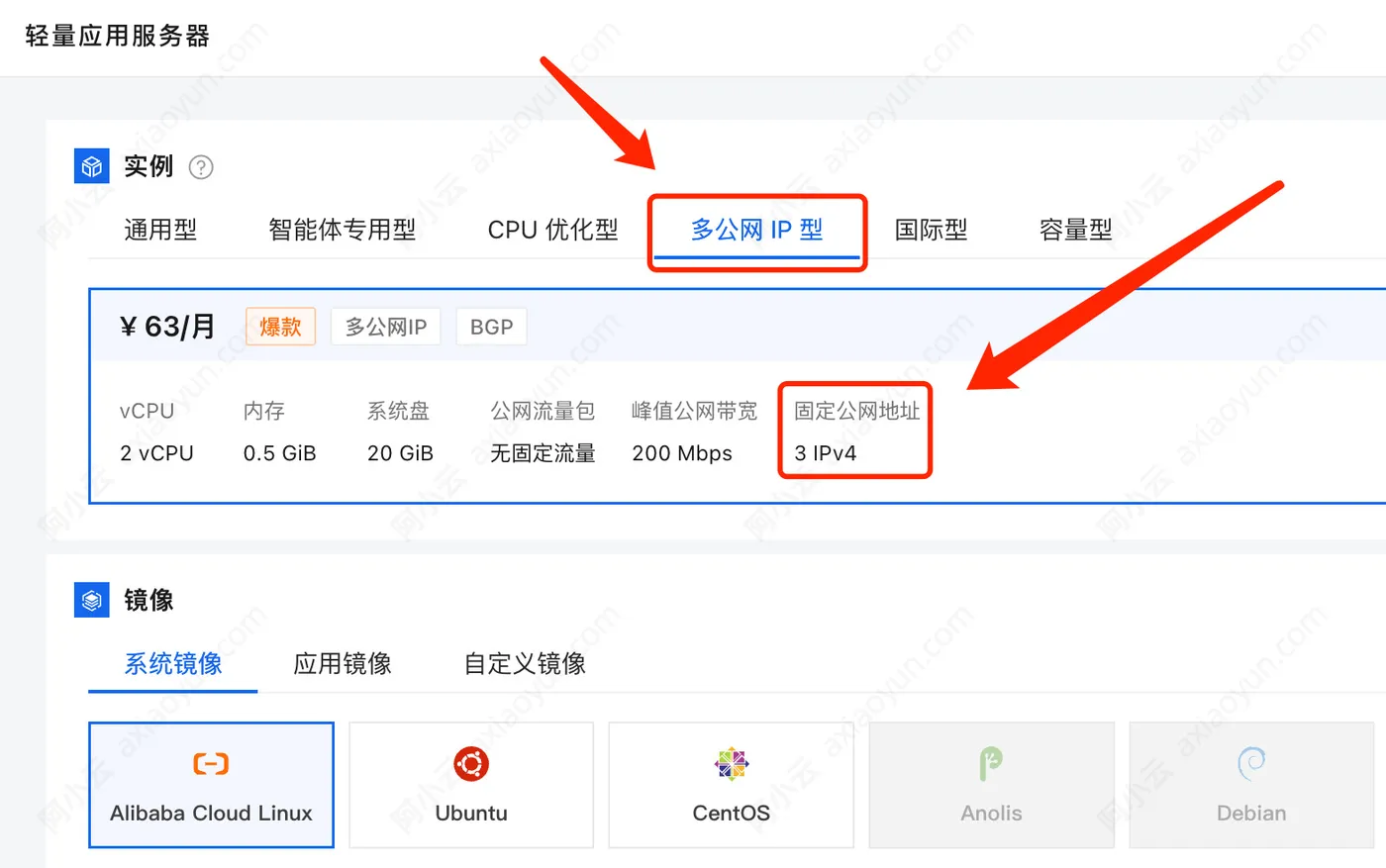Click the 无固定流量 value
The image size is (1386, 868).
tap(543, 453)
